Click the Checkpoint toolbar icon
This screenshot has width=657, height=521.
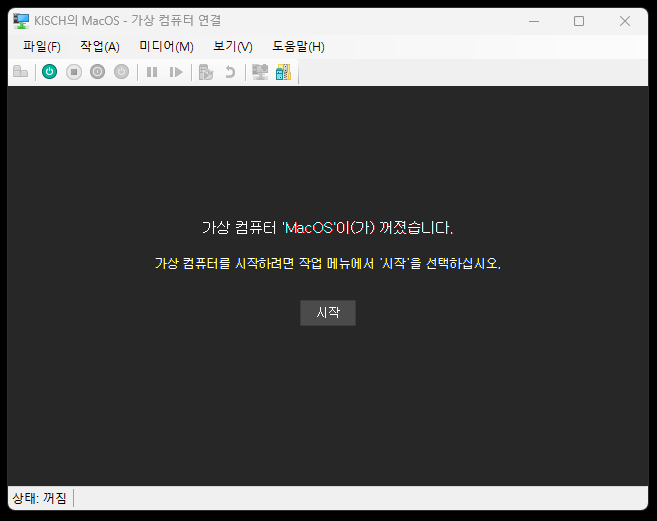(206, 72)
